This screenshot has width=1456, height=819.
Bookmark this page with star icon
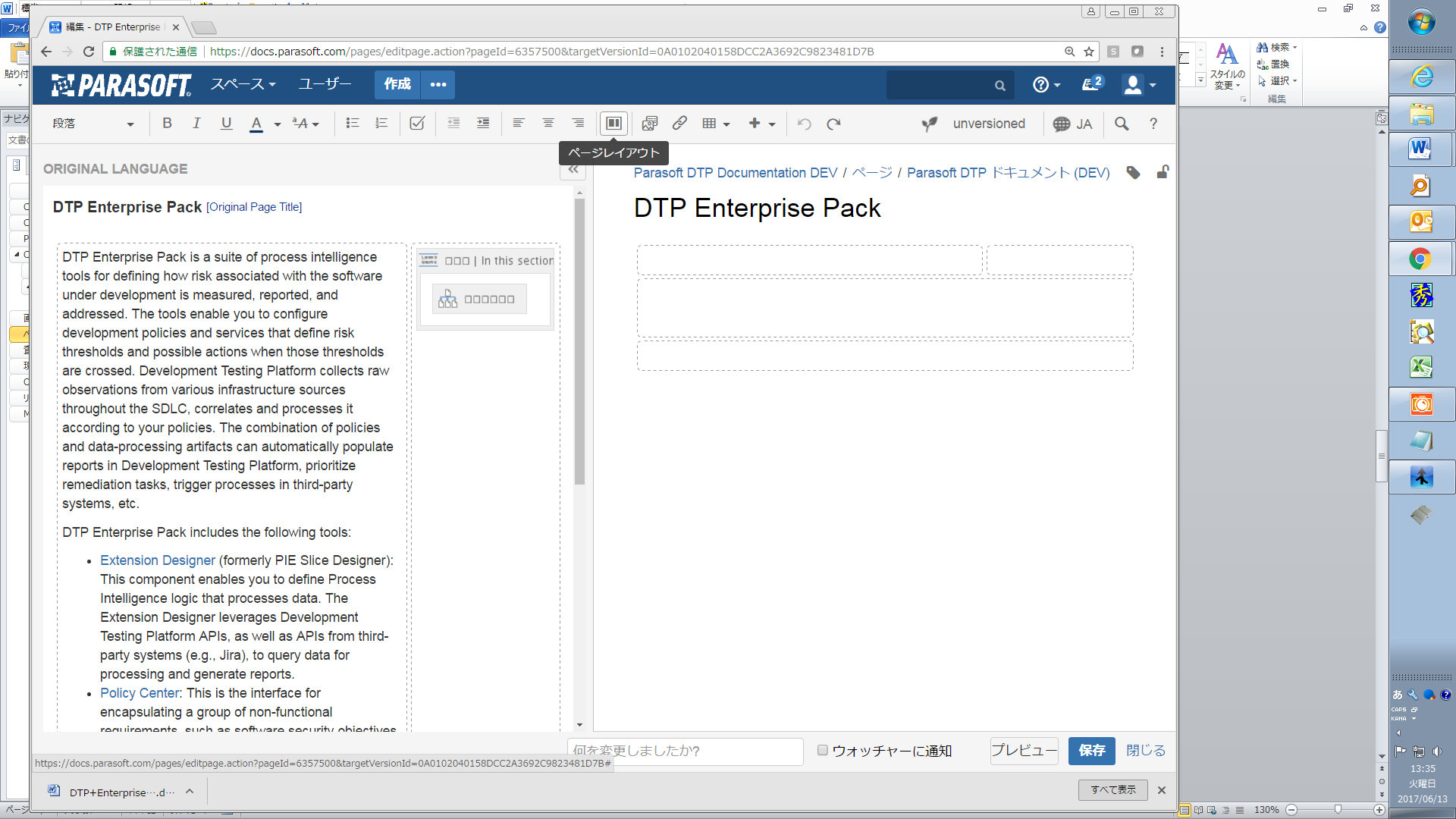[1089, 52]
